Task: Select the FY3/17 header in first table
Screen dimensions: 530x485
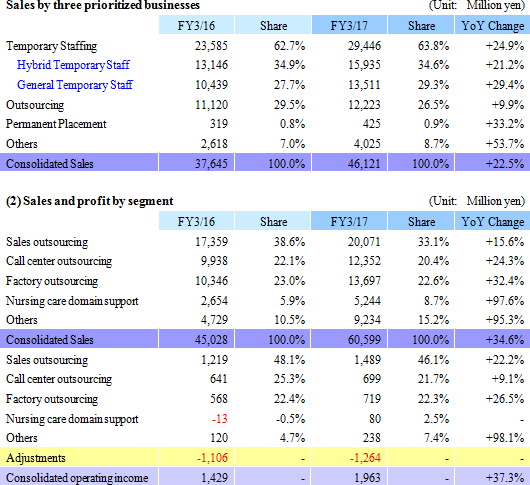Action: click(x=349, y=25)
